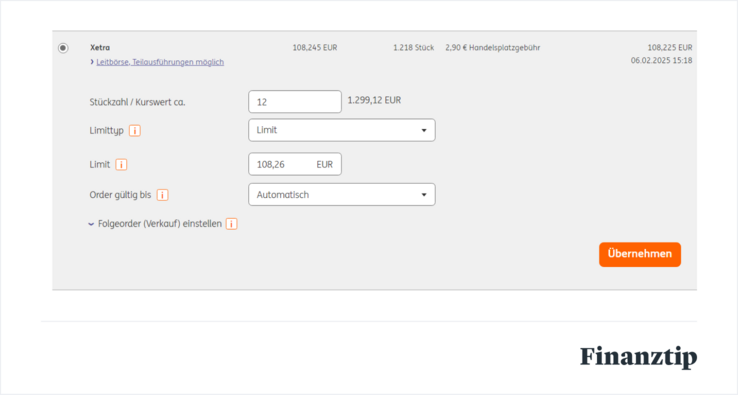Click the info icon next to Limit
The height and width of the screenshot is (395, 738).
(x=121, y=164)
